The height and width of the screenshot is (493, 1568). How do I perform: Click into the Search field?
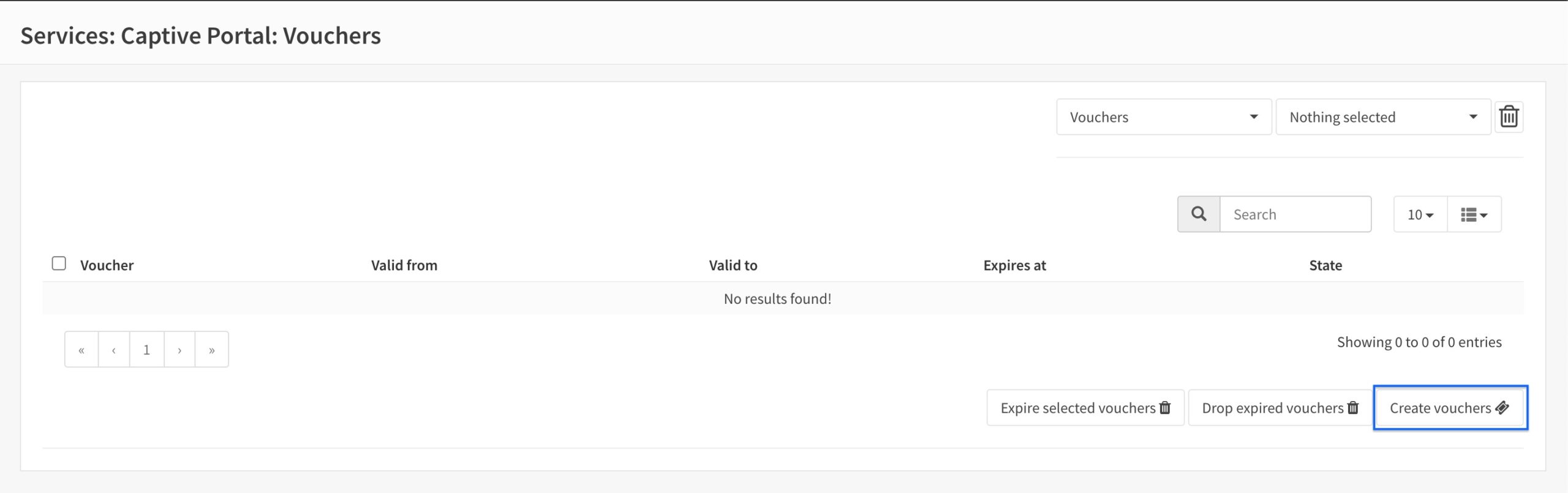coord(1295,214)
